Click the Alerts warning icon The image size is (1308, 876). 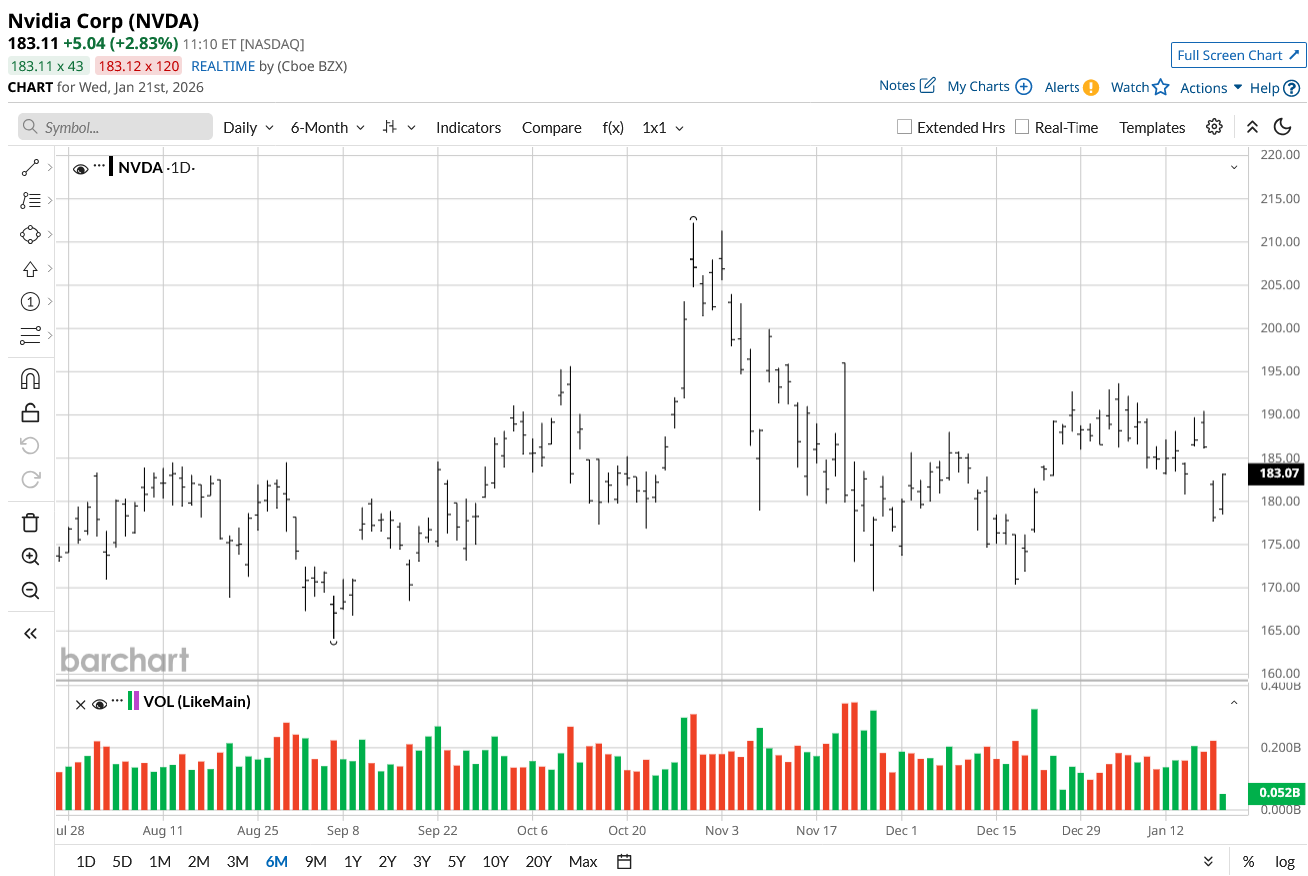(x=1091, y=87)
